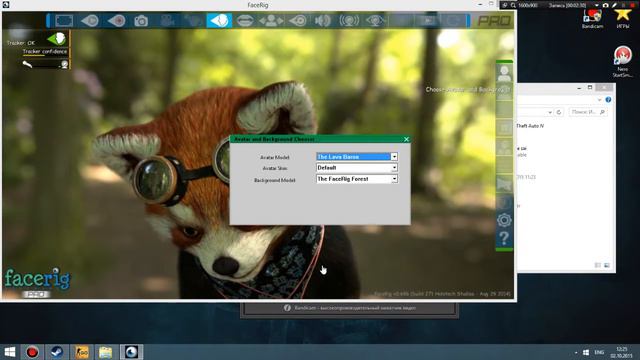Open the Background Model dropdown
Image resolution: width=640 pixels, height=360 pixels.
[x=357, y=179]
